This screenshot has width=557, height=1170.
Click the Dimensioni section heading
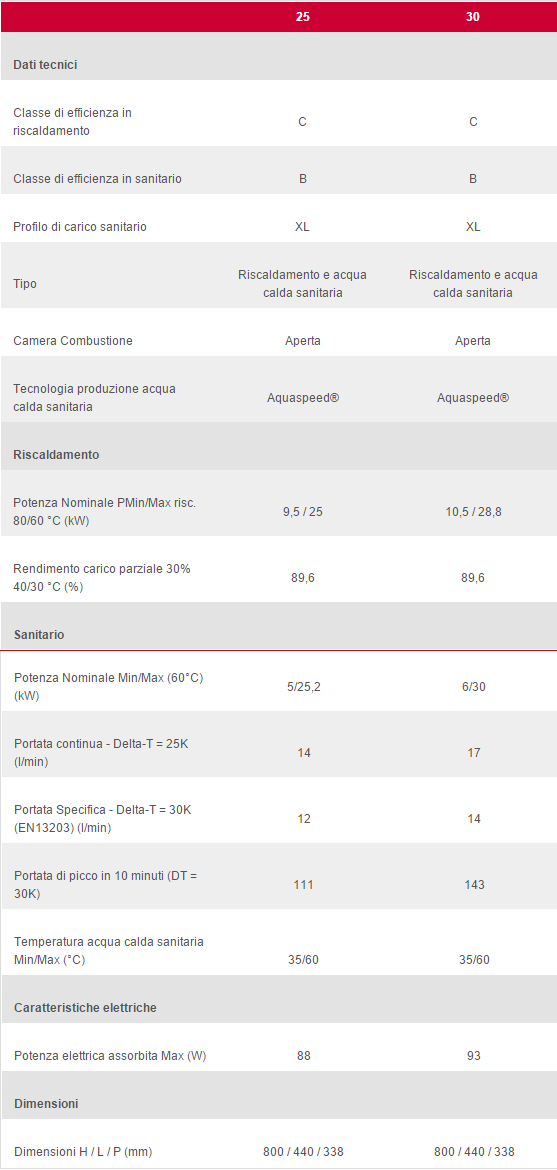(46, 1104)
